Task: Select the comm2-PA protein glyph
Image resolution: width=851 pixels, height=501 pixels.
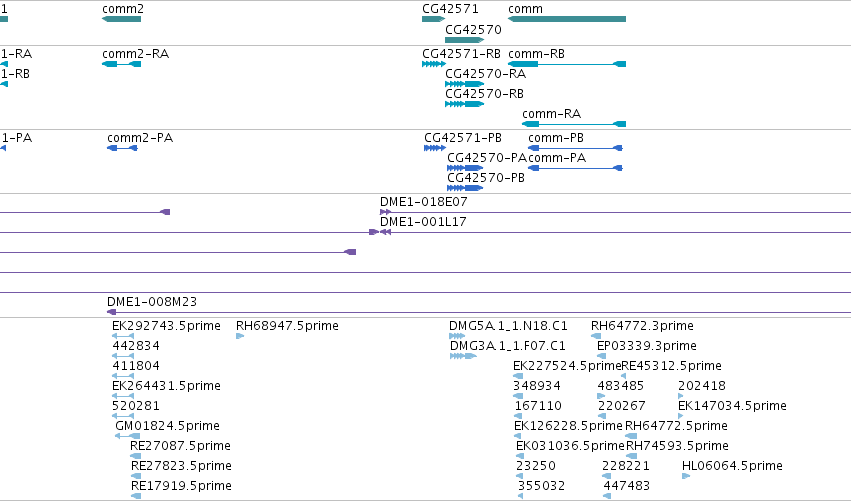Action: 122,148
